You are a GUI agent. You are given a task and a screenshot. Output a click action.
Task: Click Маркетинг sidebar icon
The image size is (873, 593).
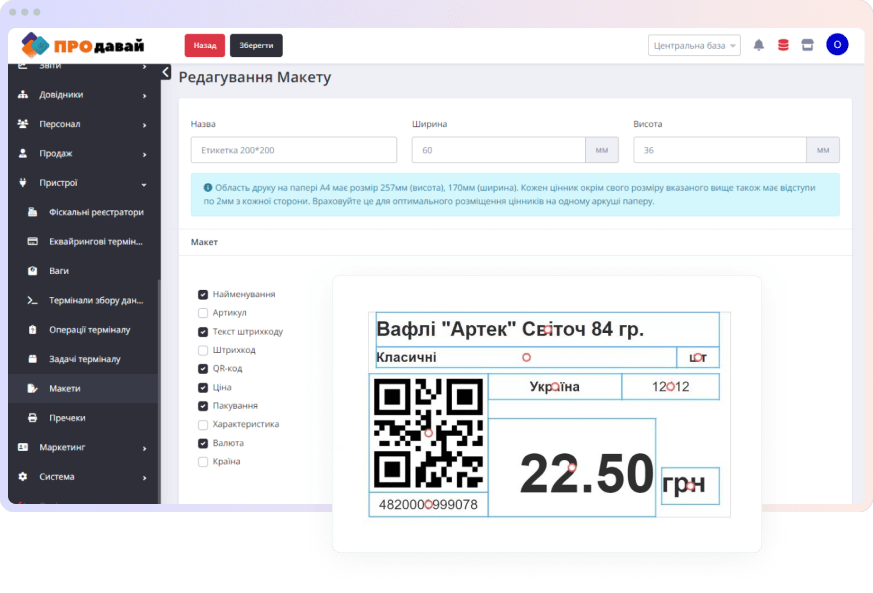click(23, 447)
